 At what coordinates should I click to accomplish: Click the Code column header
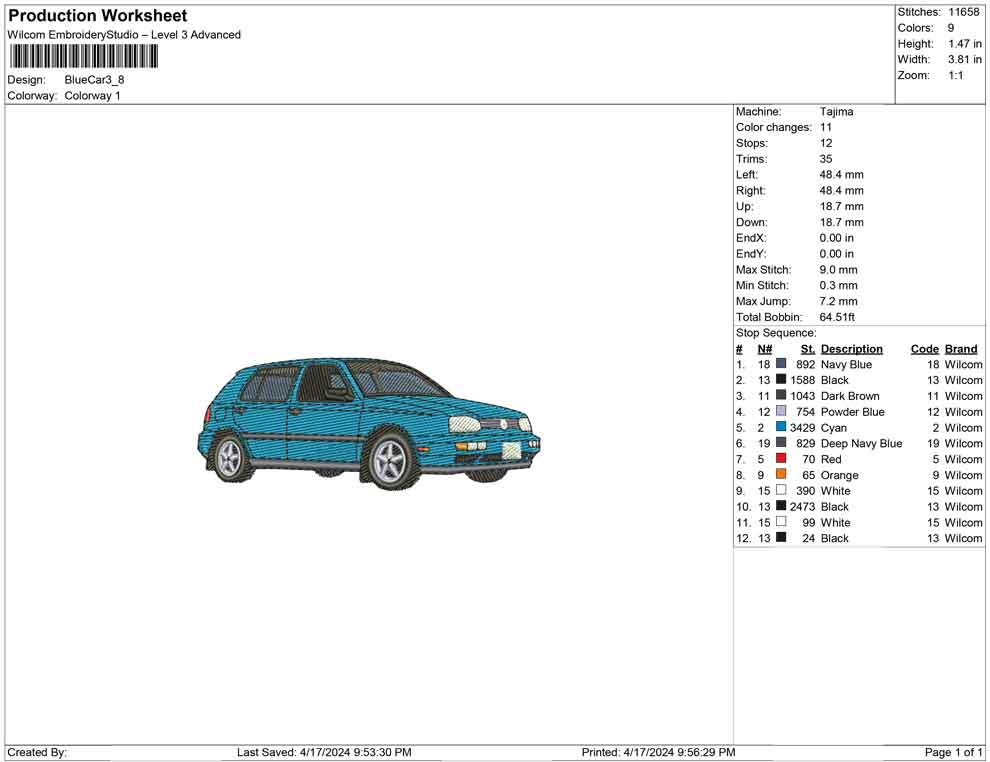924,349
